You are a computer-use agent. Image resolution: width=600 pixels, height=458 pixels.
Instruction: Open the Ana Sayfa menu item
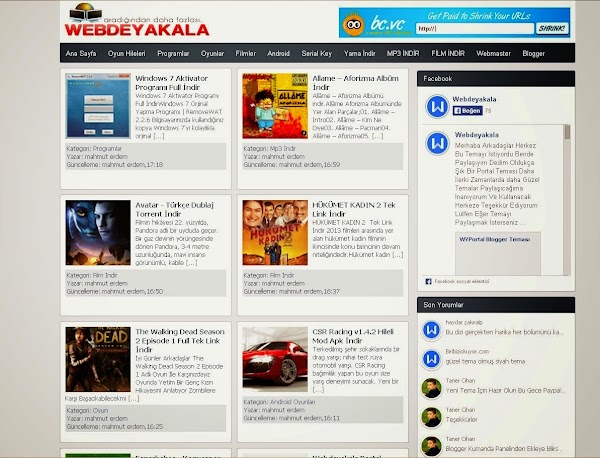81,54
